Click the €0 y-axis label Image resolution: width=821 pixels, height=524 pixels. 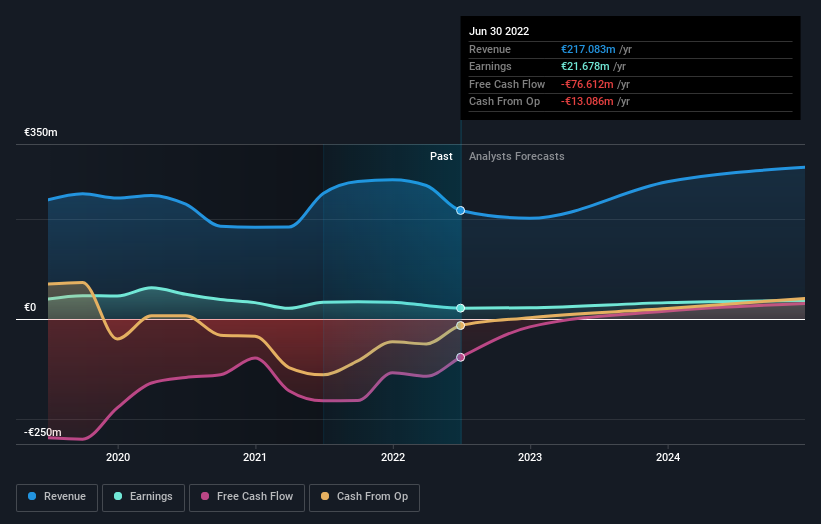(x=30, y=307)
